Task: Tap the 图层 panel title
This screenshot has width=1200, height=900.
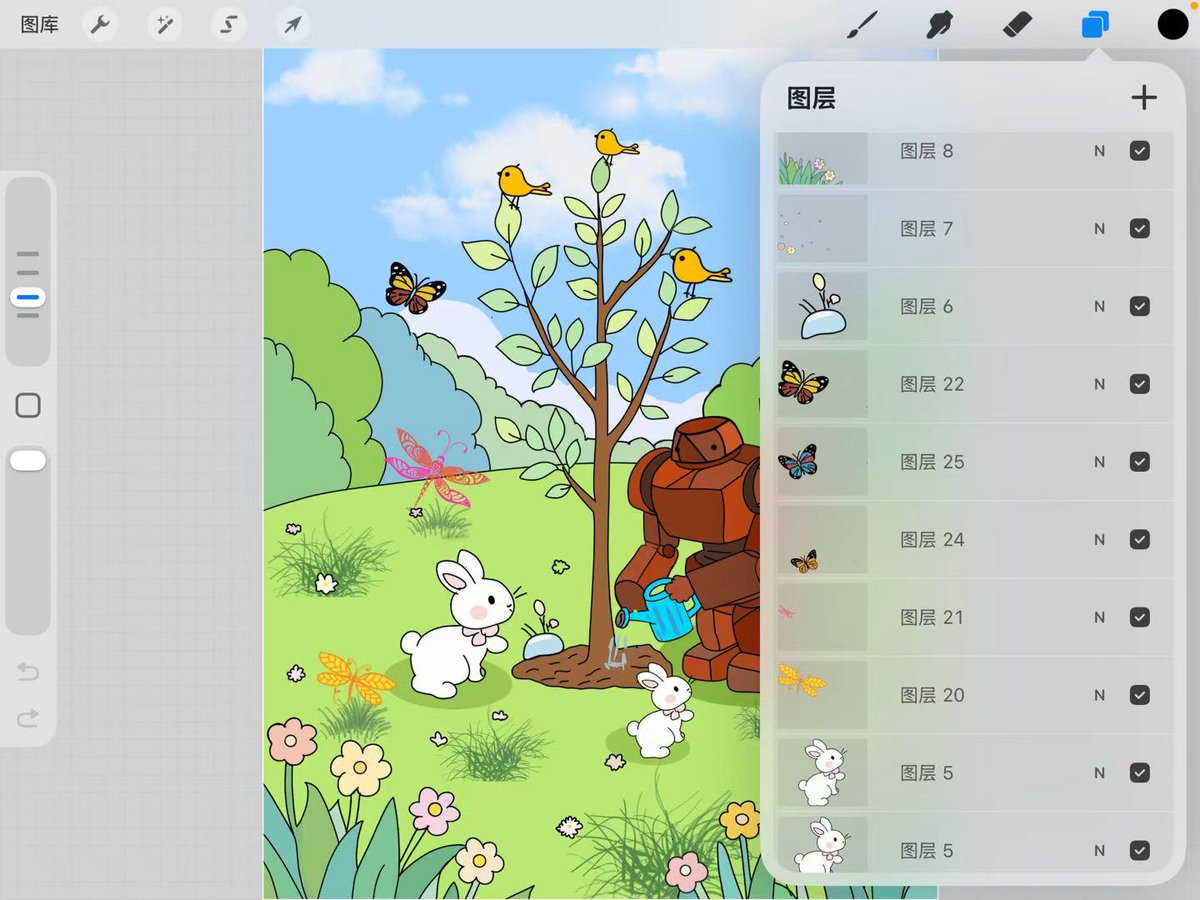Action: [811, 98]
